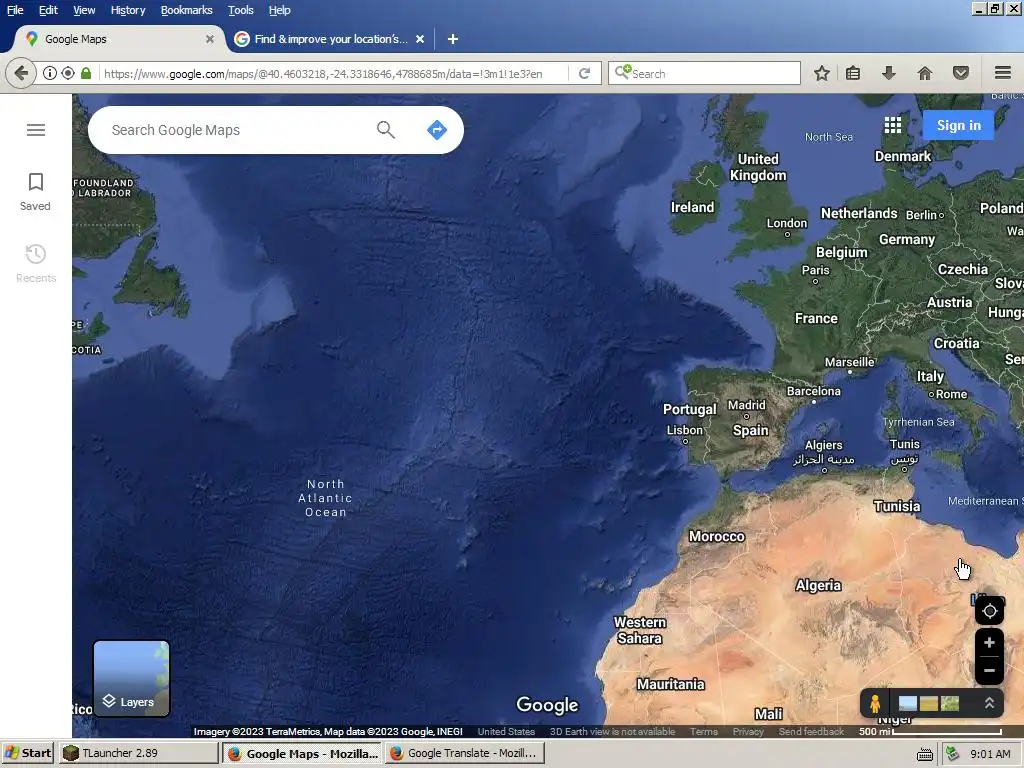Select the Street View pegman
This screenshot has height=768, width=1024.
(x=875, y=703)
